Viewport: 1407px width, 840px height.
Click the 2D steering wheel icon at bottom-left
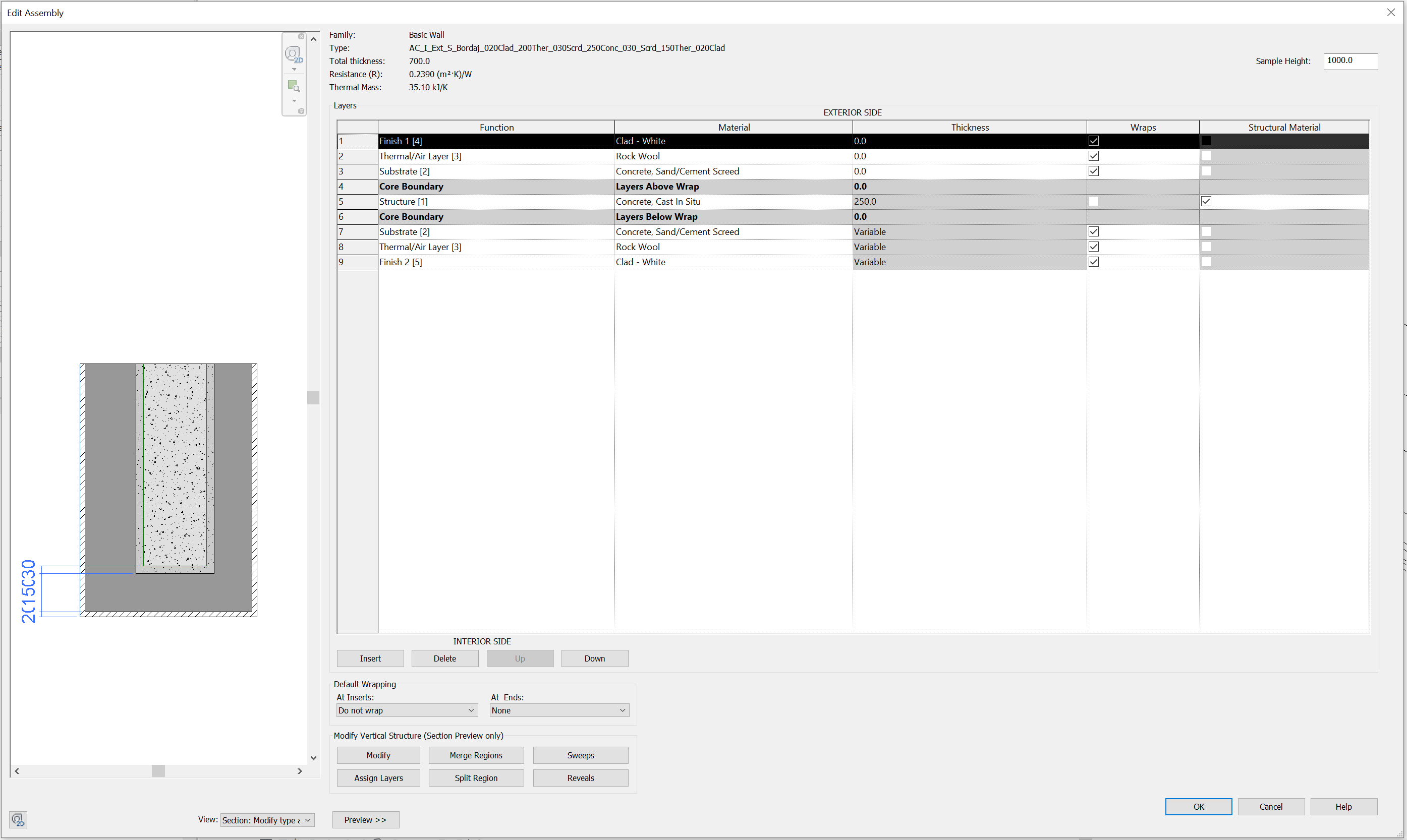tap(18, 819)
